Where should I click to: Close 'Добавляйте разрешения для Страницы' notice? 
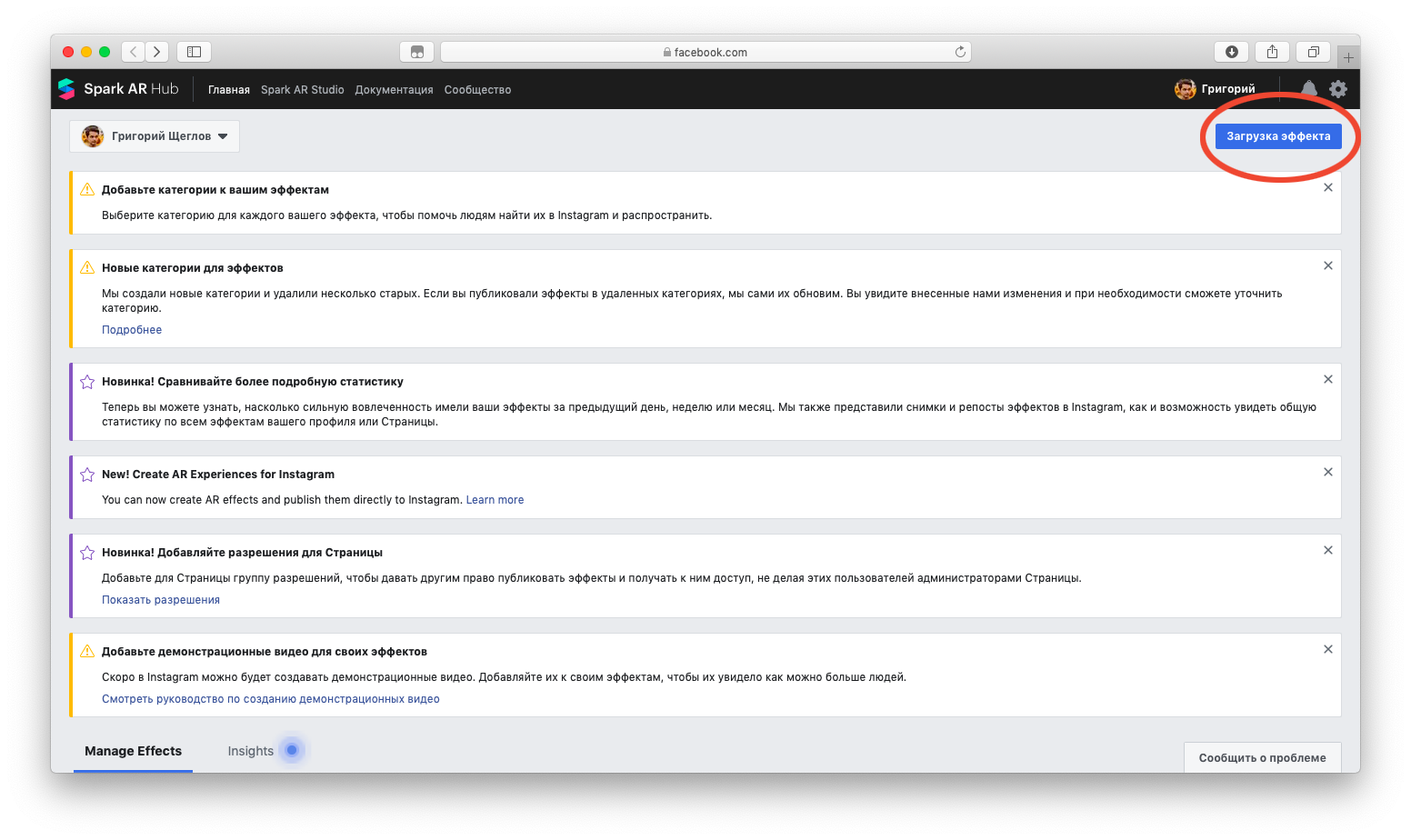click(x=1328, y=550)
